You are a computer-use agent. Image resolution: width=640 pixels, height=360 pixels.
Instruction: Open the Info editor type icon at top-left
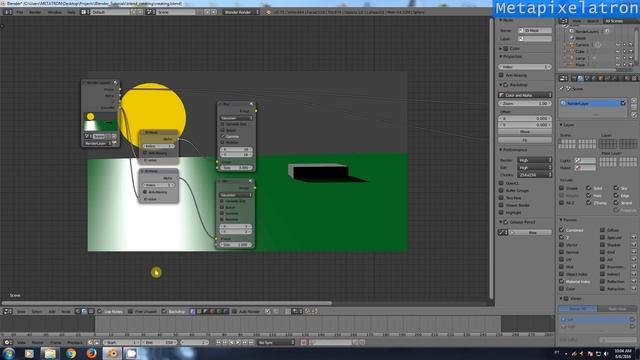pos(7,12)
